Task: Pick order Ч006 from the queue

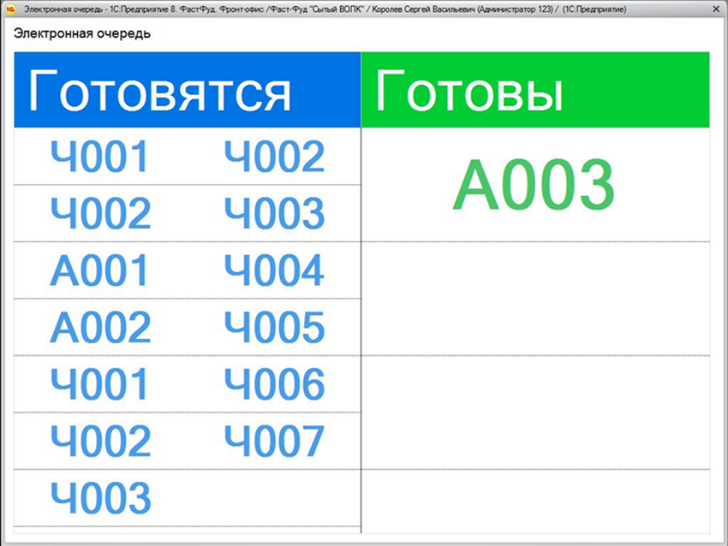Action: tap(274, 385)
